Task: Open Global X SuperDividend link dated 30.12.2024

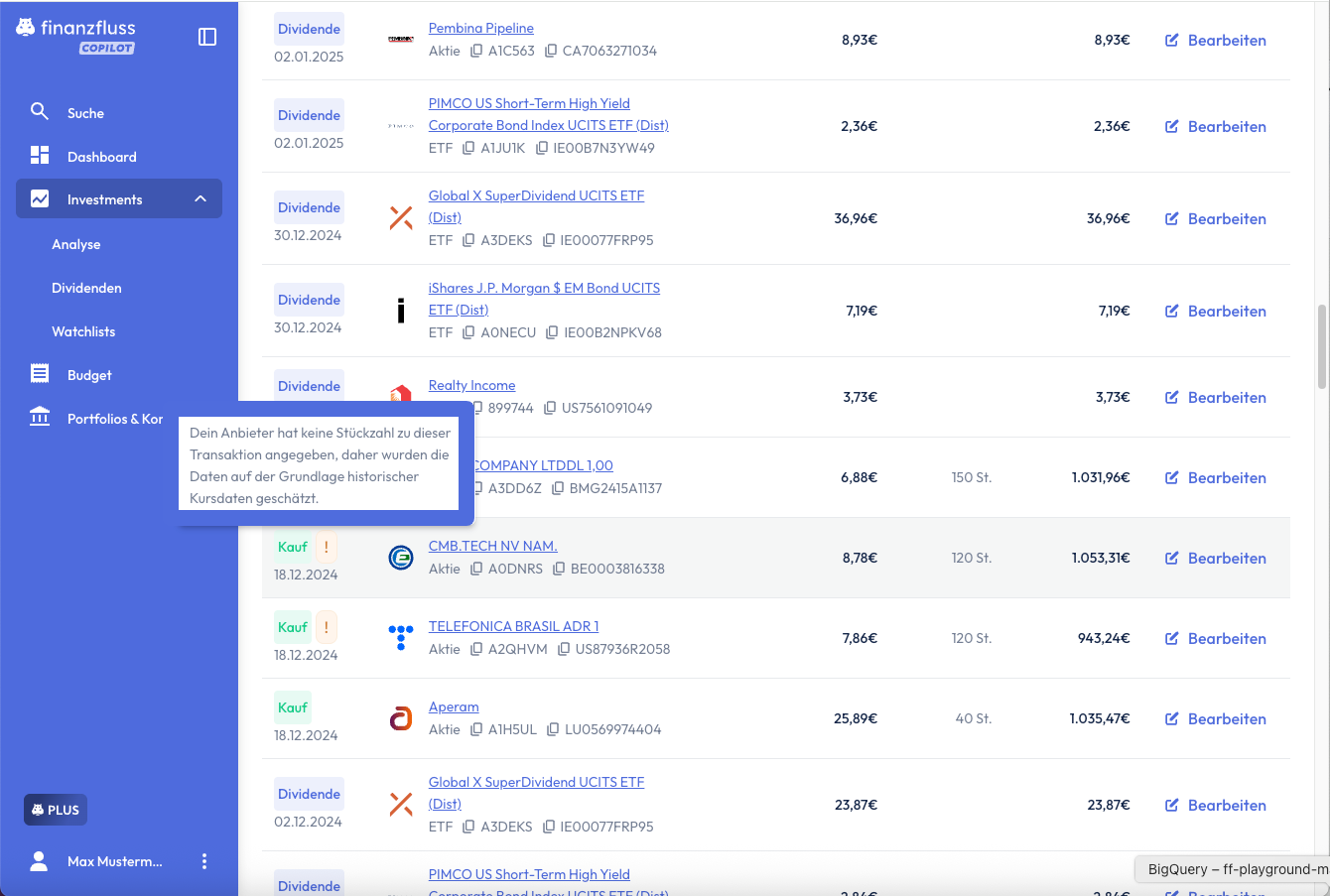Action: [536, 206]
